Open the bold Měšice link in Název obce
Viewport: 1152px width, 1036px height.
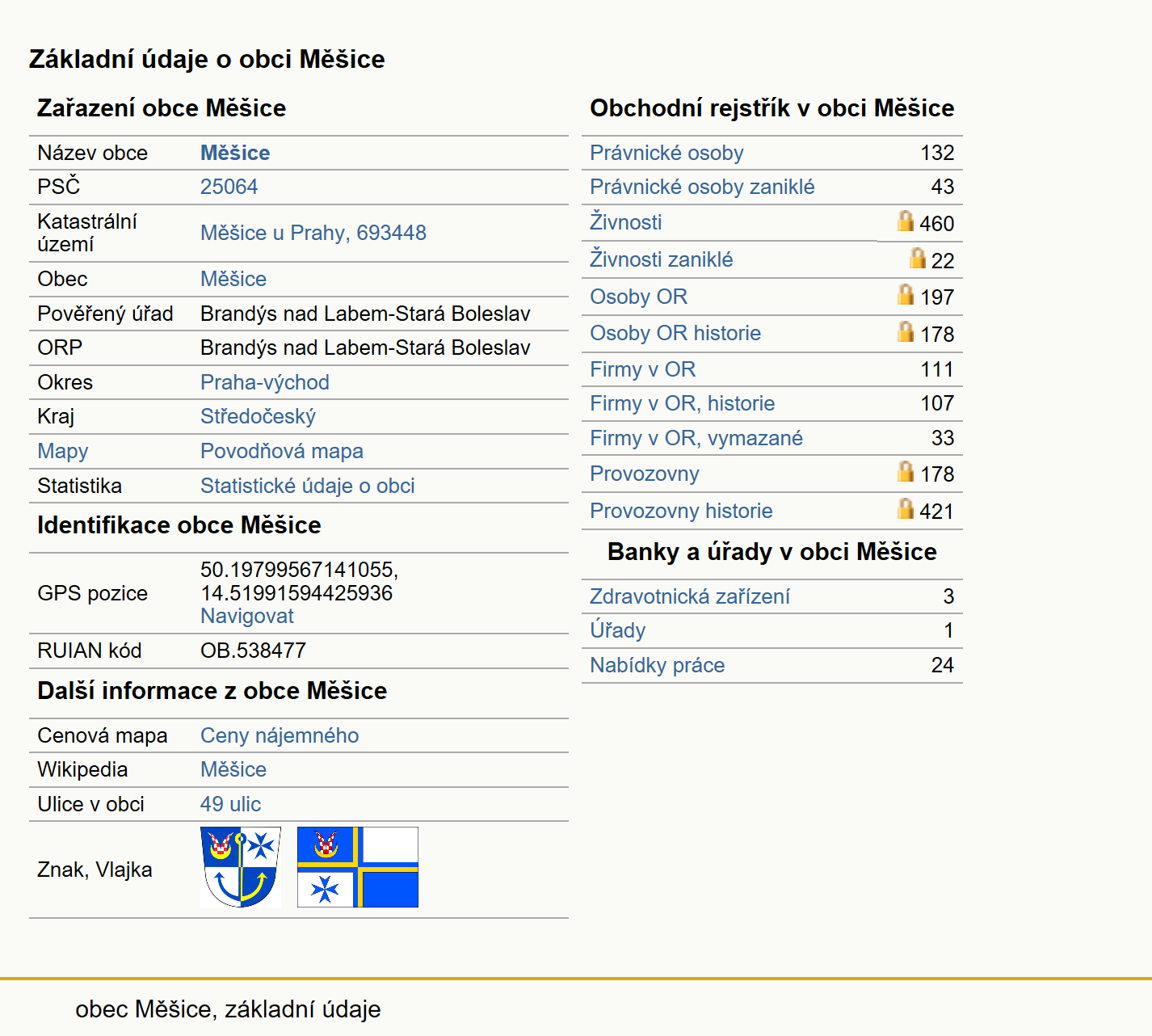(235, 153)
